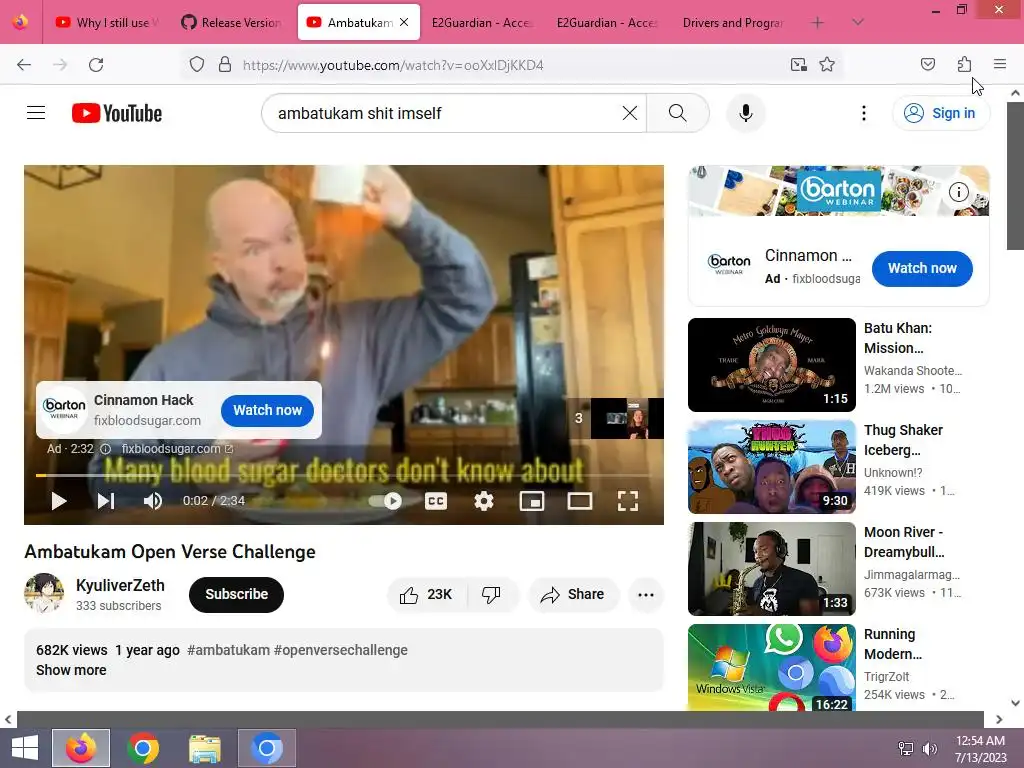Open a new tab with plus
Viewport: 1024px width, 768px height.
tap(817, 22)
